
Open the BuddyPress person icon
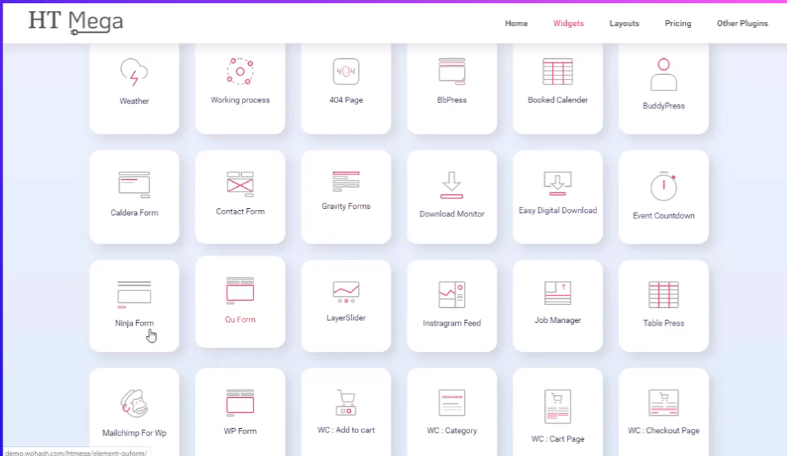tap(664, 74)
